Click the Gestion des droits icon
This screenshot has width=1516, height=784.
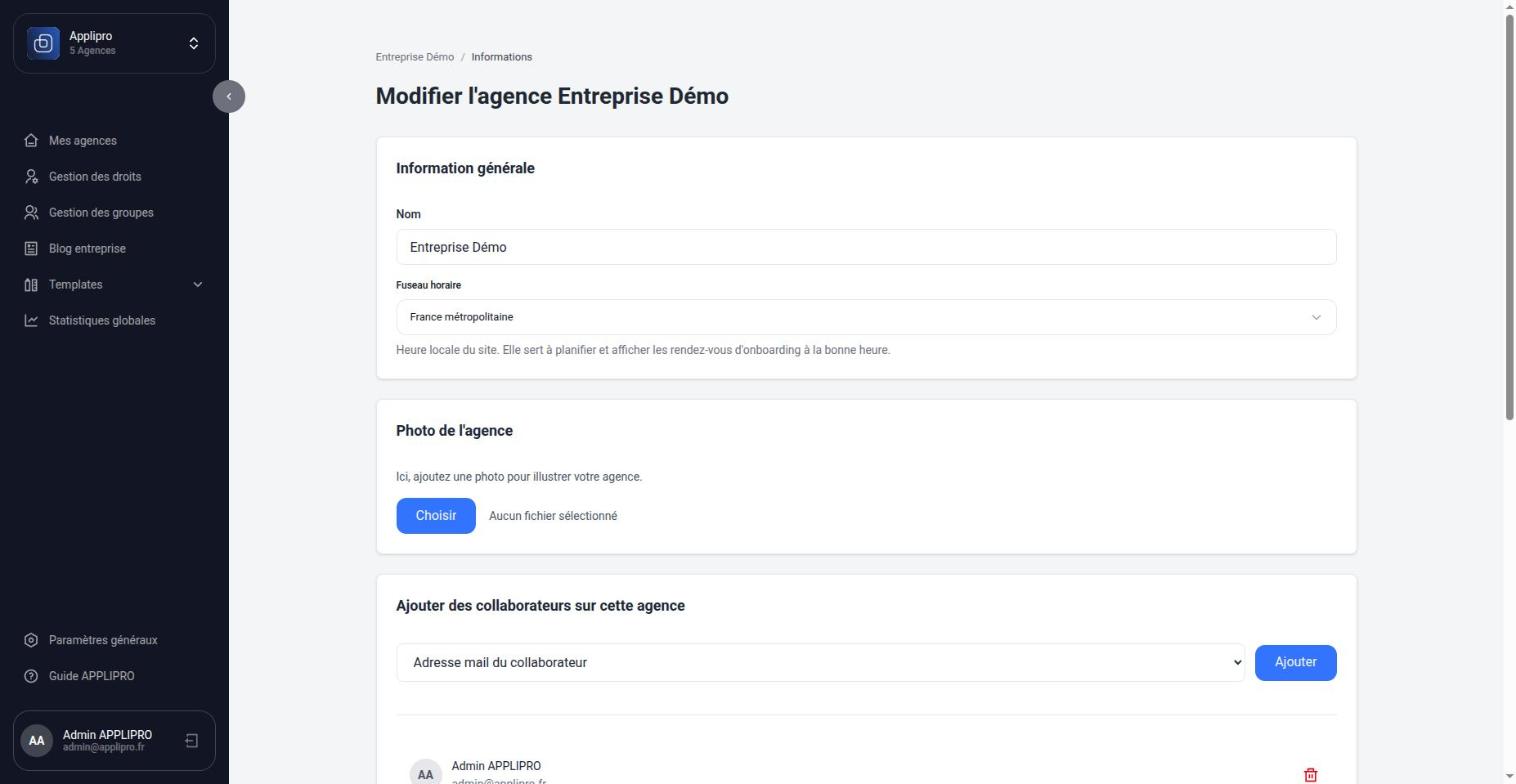[31, 177]
